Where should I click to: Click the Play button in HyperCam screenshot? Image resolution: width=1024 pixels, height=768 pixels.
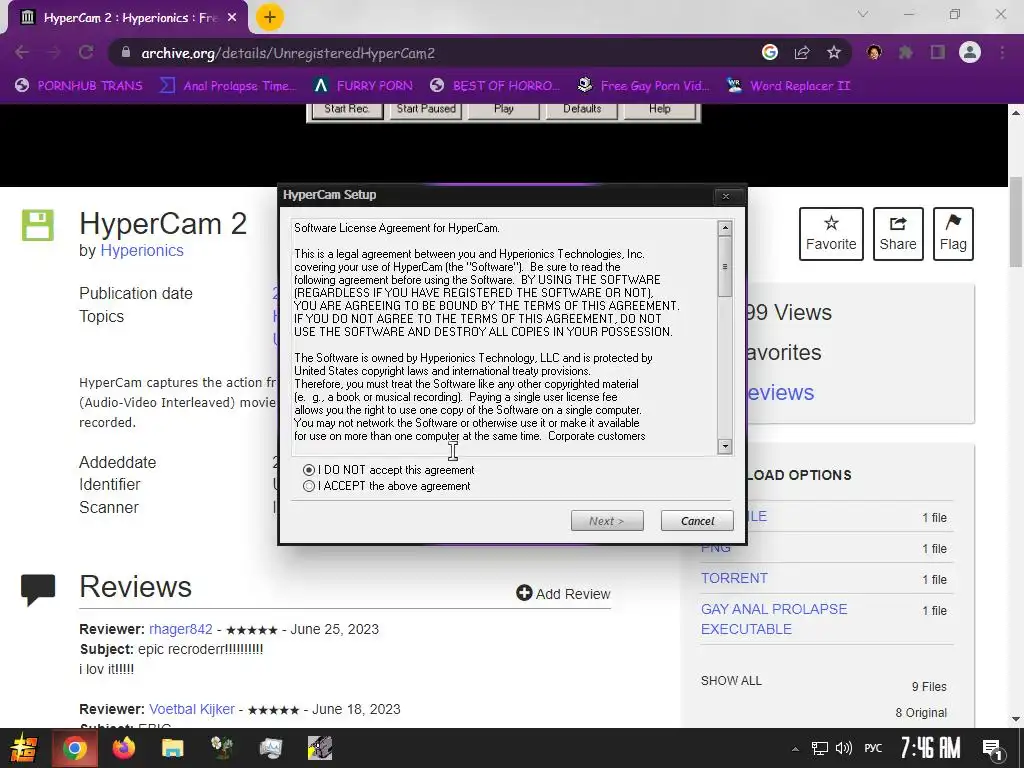[504, 109]
